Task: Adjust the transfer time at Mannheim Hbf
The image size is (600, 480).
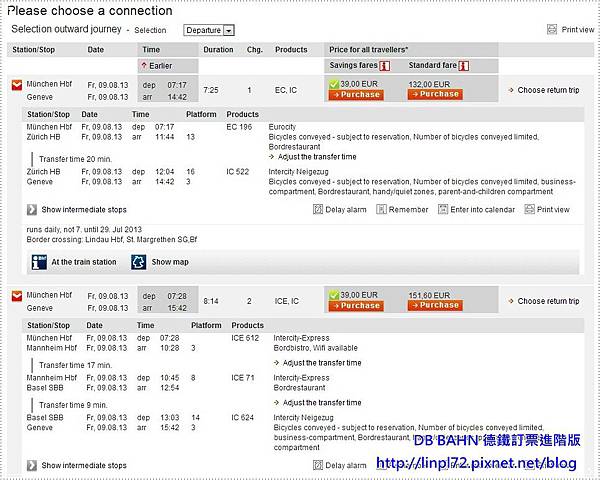Action: tap(318, 363)
